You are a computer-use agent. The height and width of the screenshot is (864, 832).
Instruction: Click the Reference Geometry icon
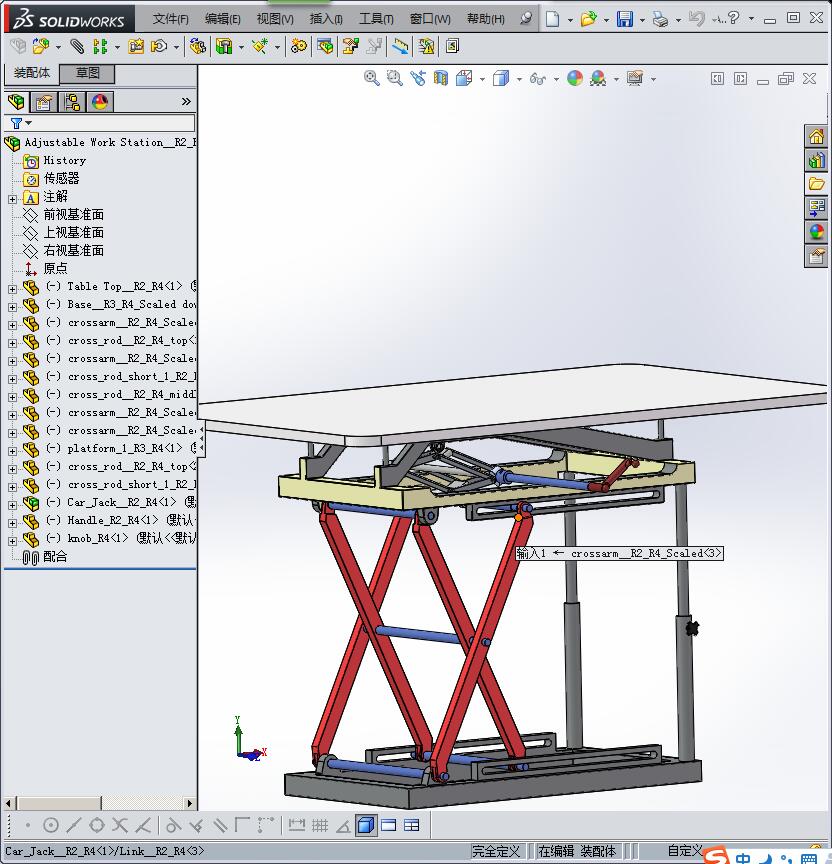tap(260, 46)
